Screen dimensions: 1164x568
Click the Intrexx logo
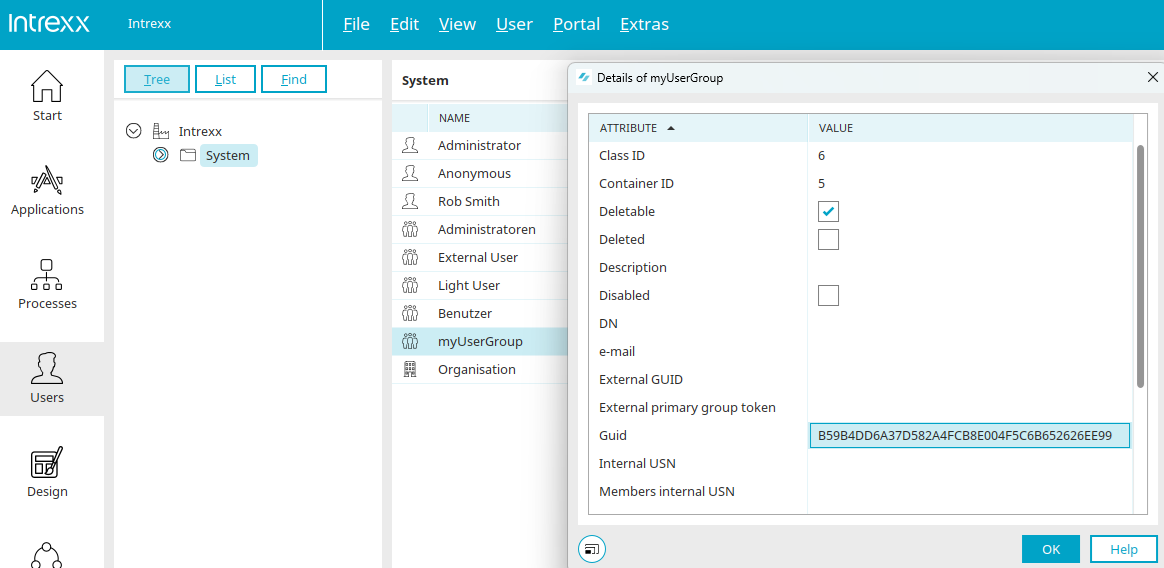click(49, 24)
